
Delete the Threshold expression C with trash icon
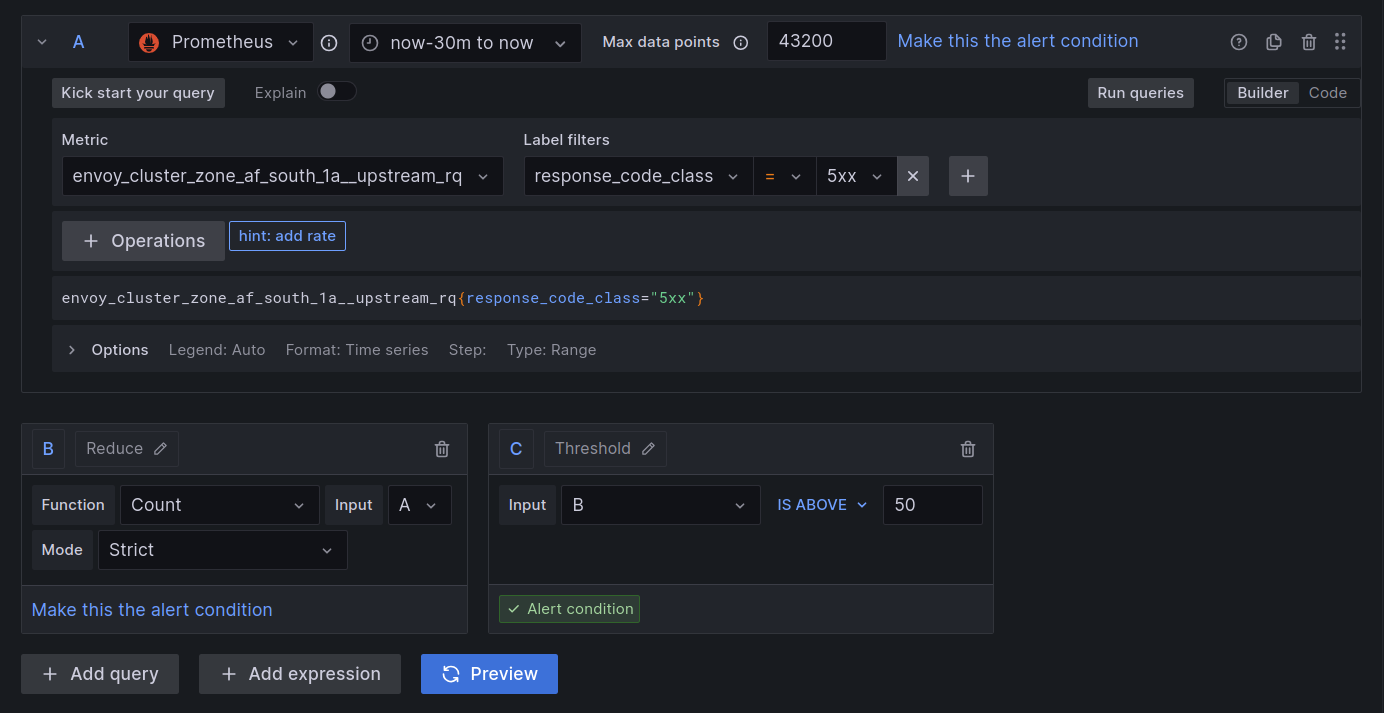(967, 449)
